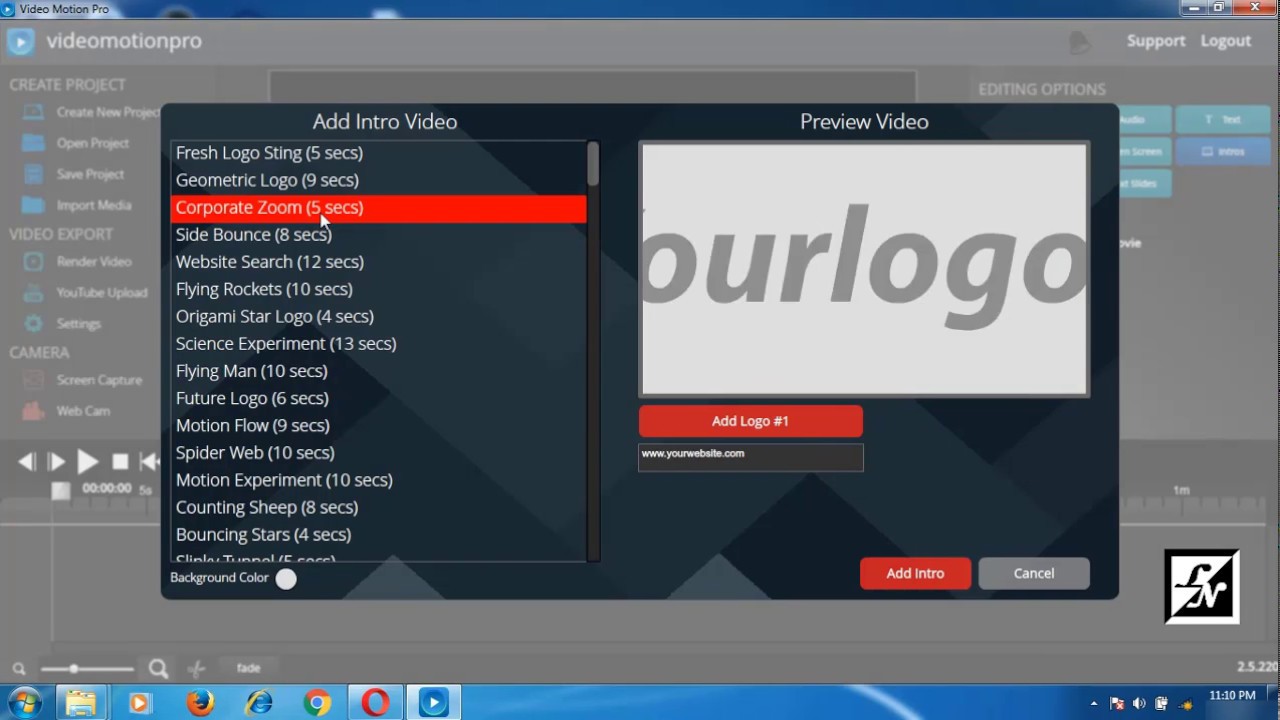Click the small zoom-out magnifier on the timeline
The width and height of the screenshot is (1280, 720).
pos(19,669)
